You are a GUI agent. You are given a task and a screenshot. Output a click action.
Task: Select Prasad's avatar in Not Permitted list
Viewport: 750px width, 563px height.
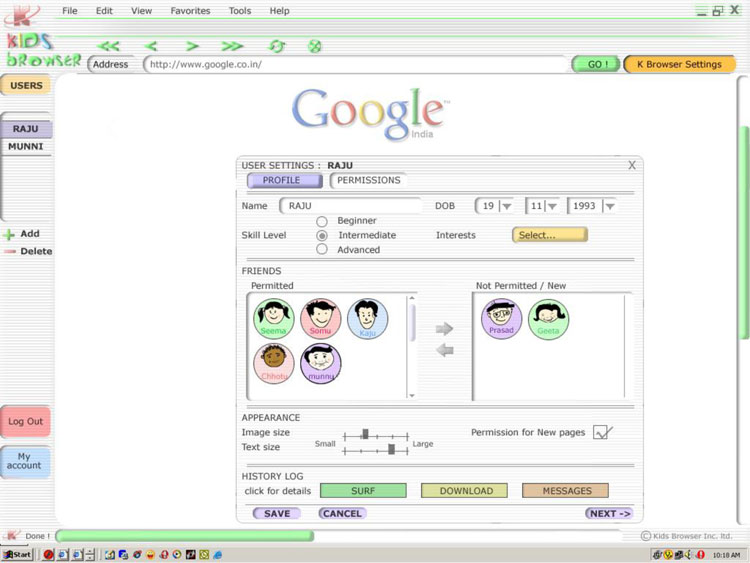click(501, 318)
